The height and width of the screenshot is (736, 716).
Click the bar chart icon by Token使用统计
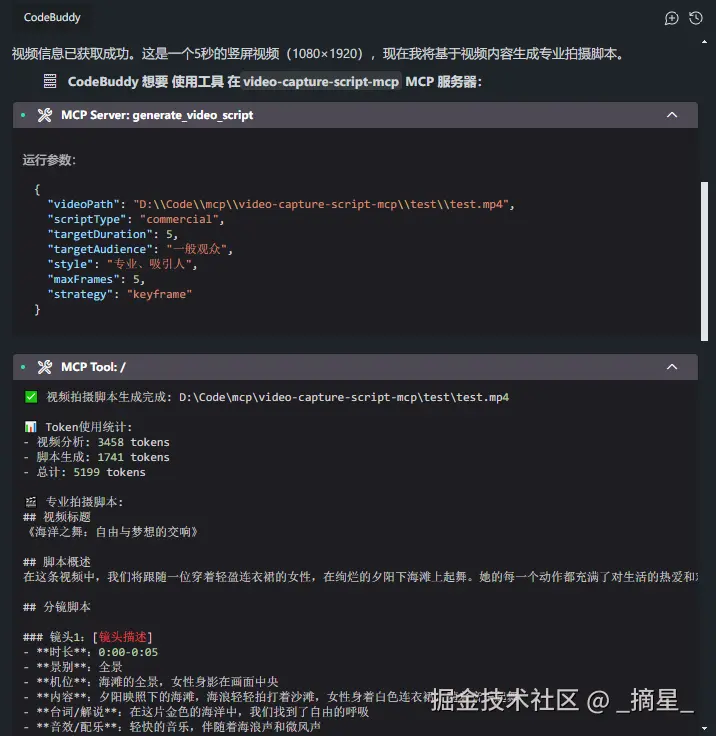tap(31, 427)
